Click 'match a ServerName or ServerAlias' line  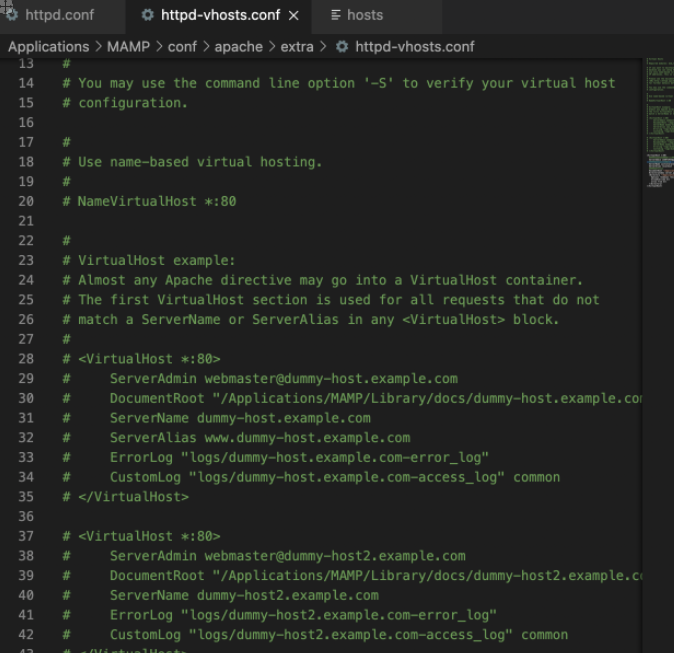point(311,319)
